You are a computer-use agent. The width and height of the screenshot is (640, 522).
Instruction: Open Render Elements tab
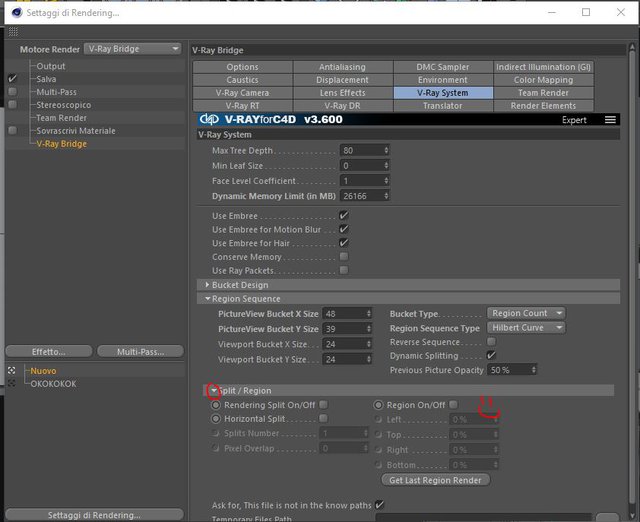click(543, 106)
